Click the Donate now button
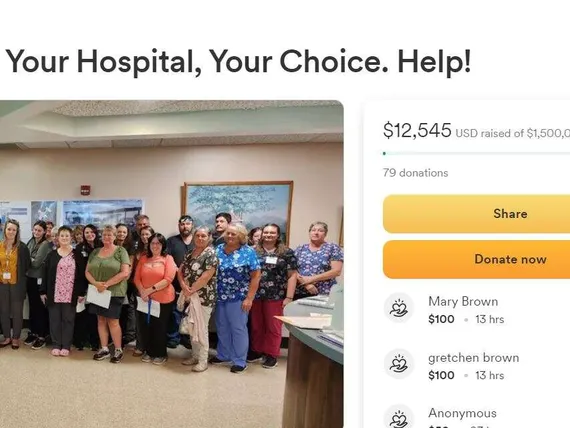 pyautogui.click(x=476, y=259)
